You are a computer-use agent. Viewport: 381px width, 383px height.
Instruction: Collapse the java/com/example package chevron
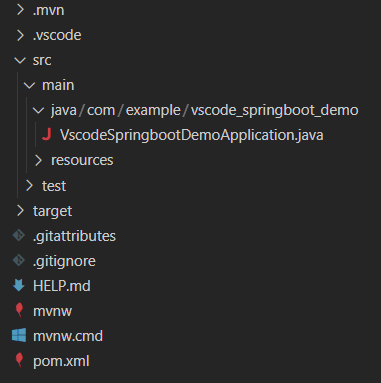[x=38, y=110]
